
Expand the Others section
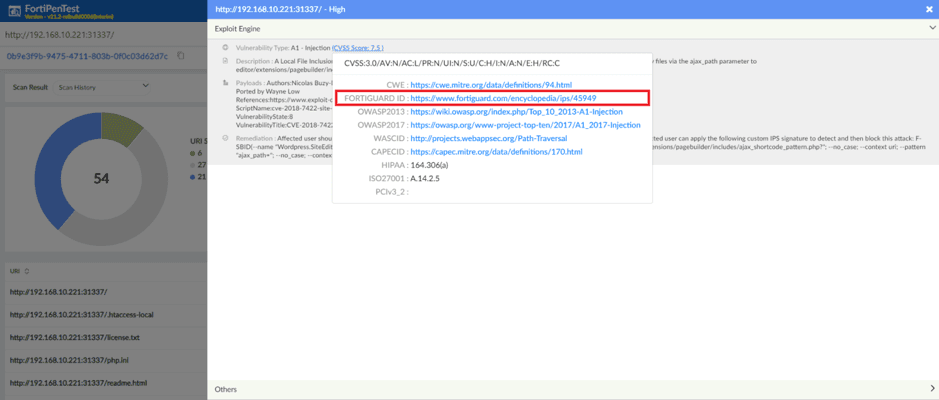coord(932,388)
